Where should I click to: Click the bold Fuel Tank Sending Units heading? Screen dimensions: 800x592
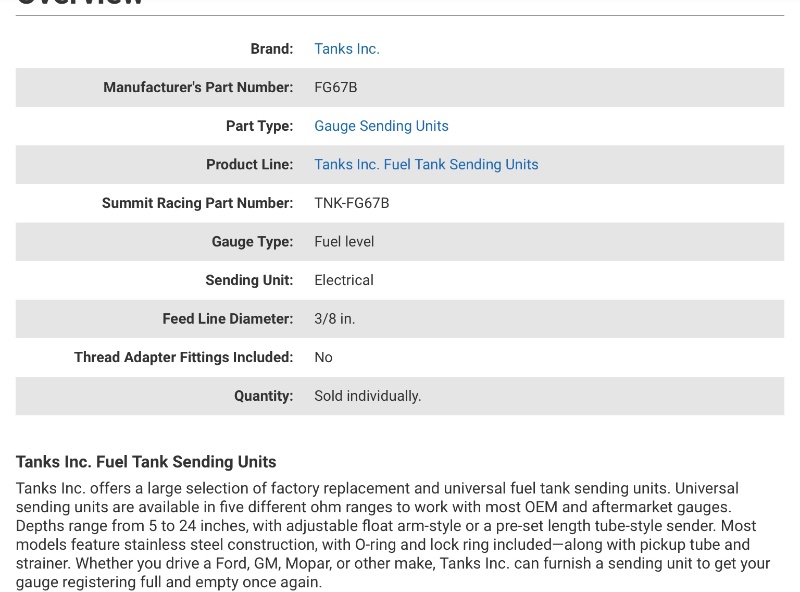146,462
